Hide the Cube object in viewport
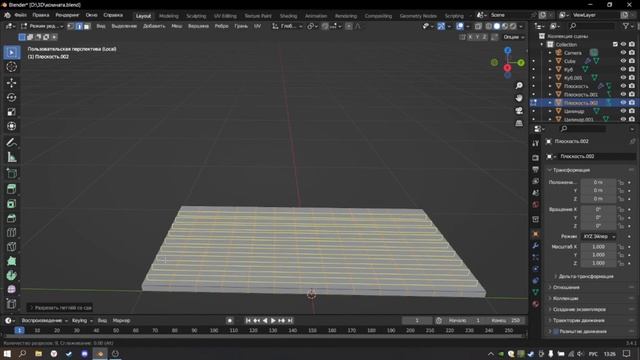This screenshot has height=360, width=640. (x=623, y=61)
